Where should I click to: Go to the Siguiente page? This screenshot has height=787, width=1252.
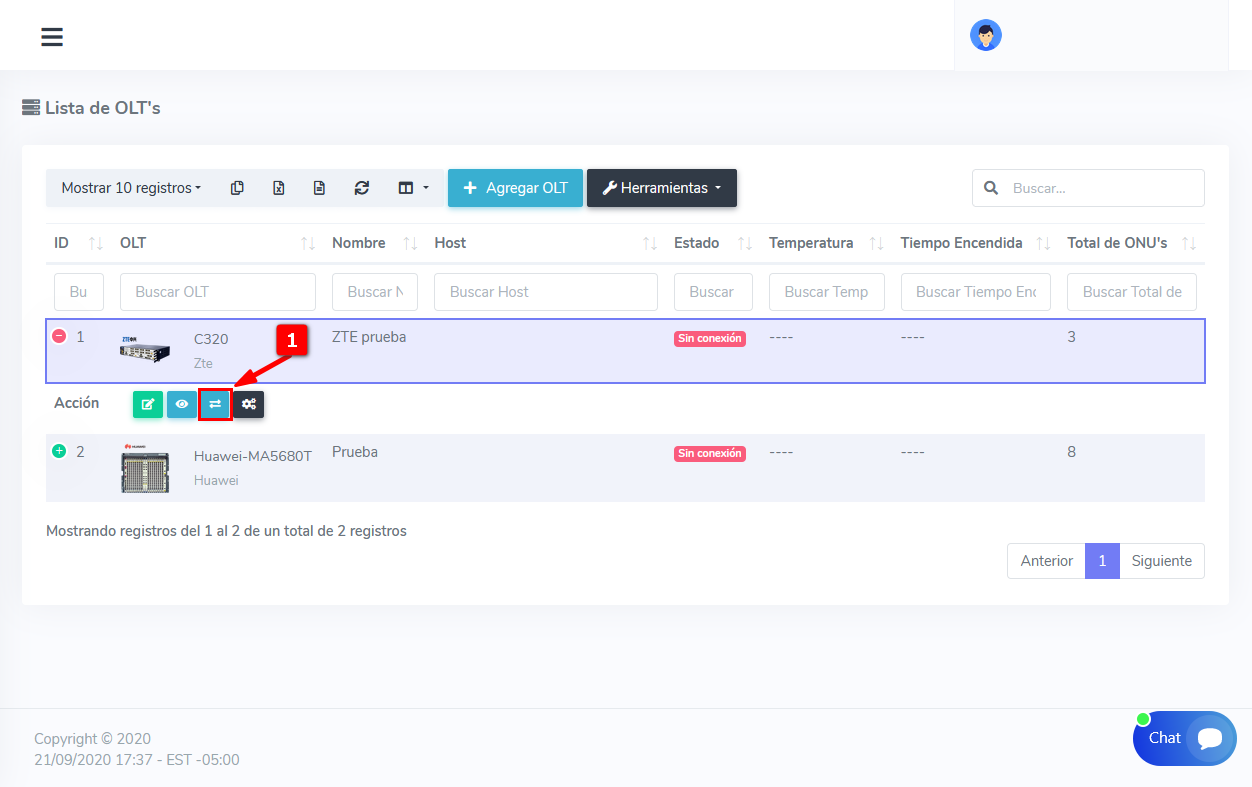point(1161,561)
